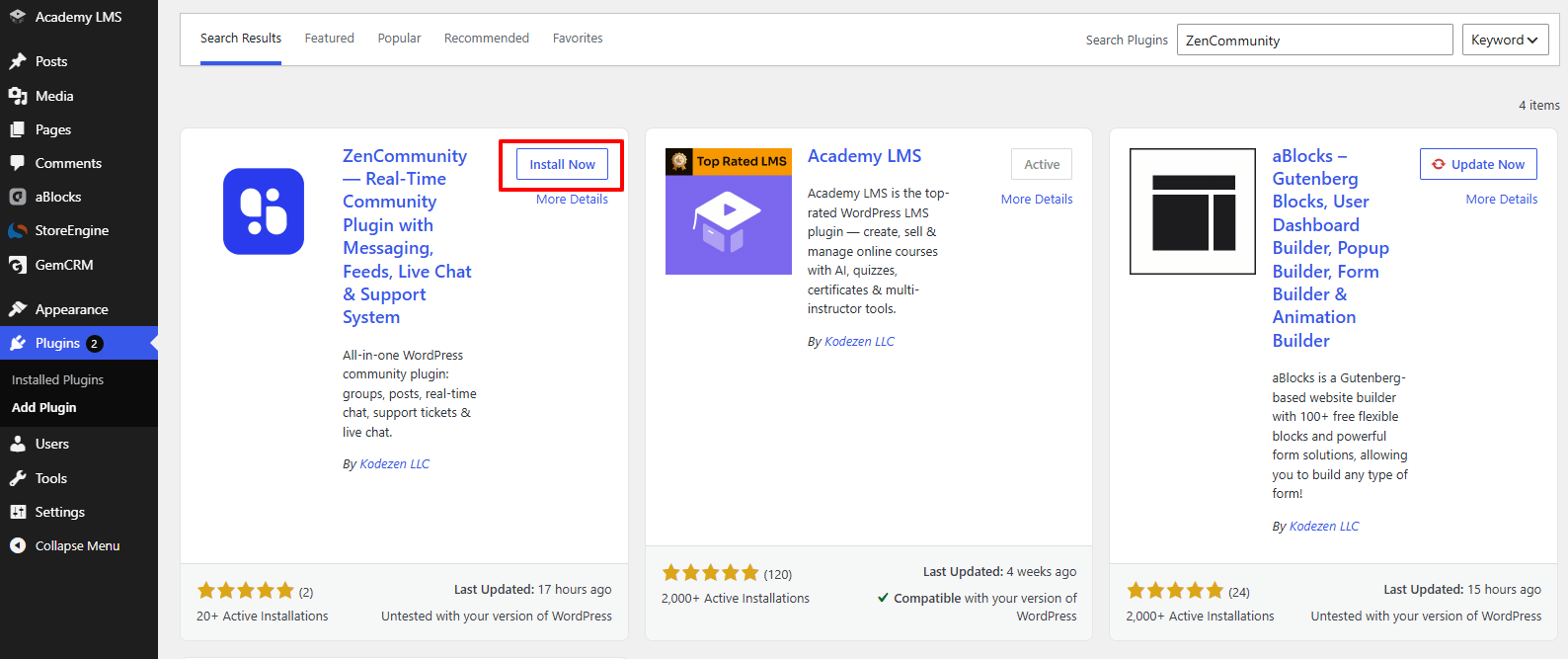Viewport: 1568px width, 659px height.
Task: Click the Academy LMS site title text
Action: 79,17
